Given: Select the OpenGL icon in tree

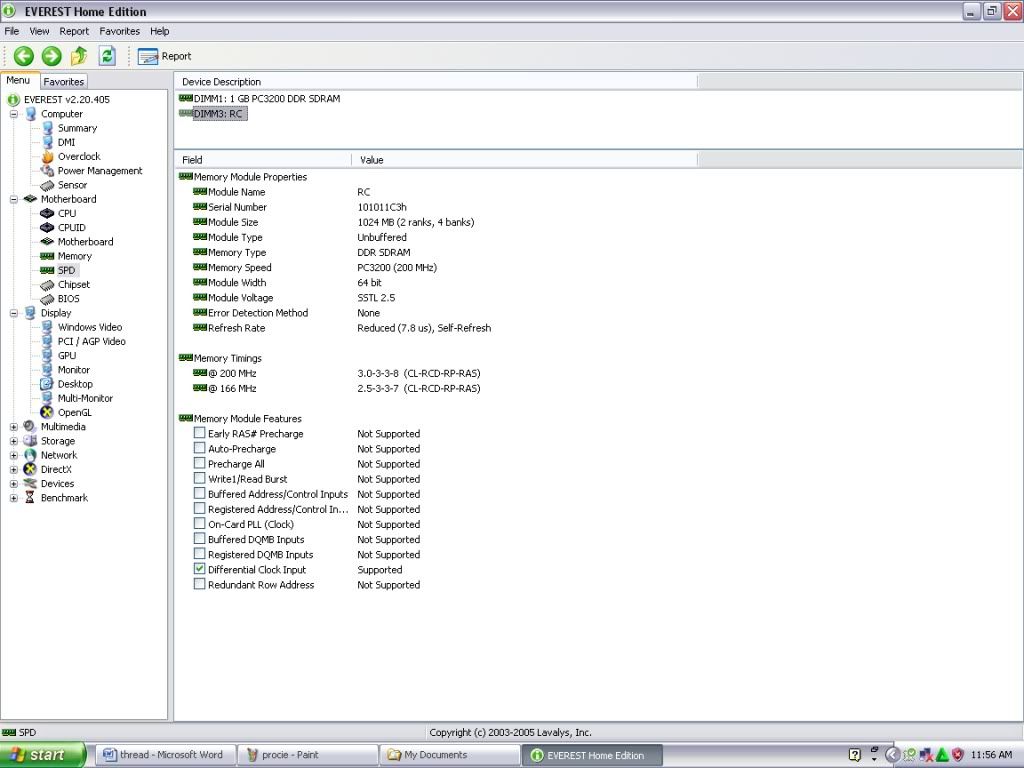Looking at the screenshot, I should pyautogui.click(x=47, y=413).
